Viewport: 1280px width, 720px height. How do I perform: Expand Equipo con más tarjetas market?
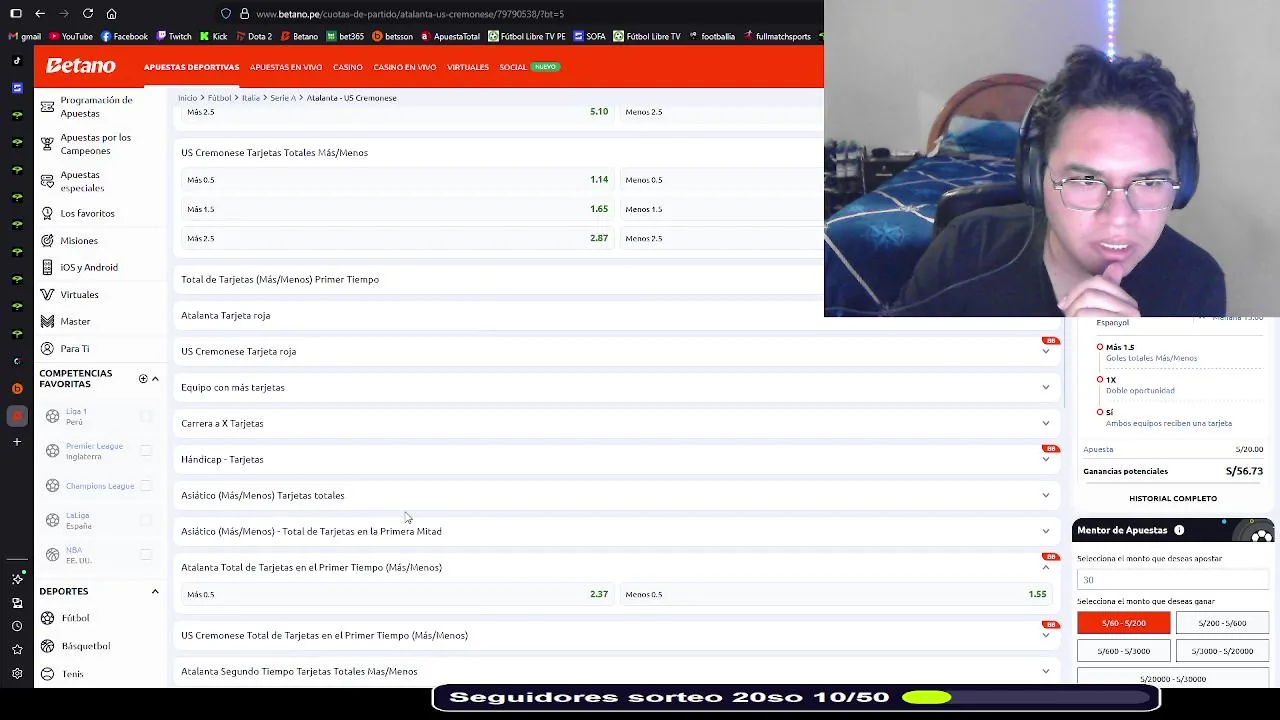618,387
